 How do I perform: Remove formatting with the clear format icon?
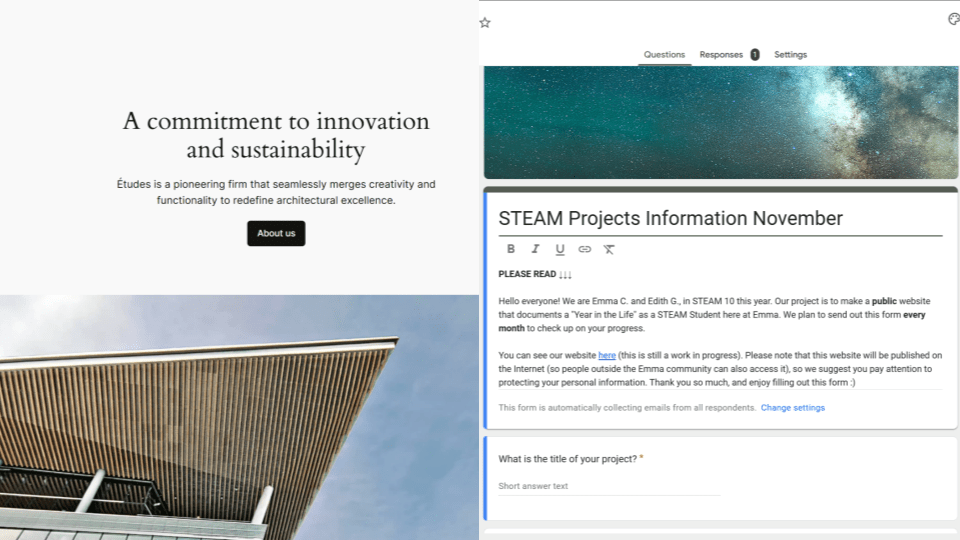click(609, 249)
